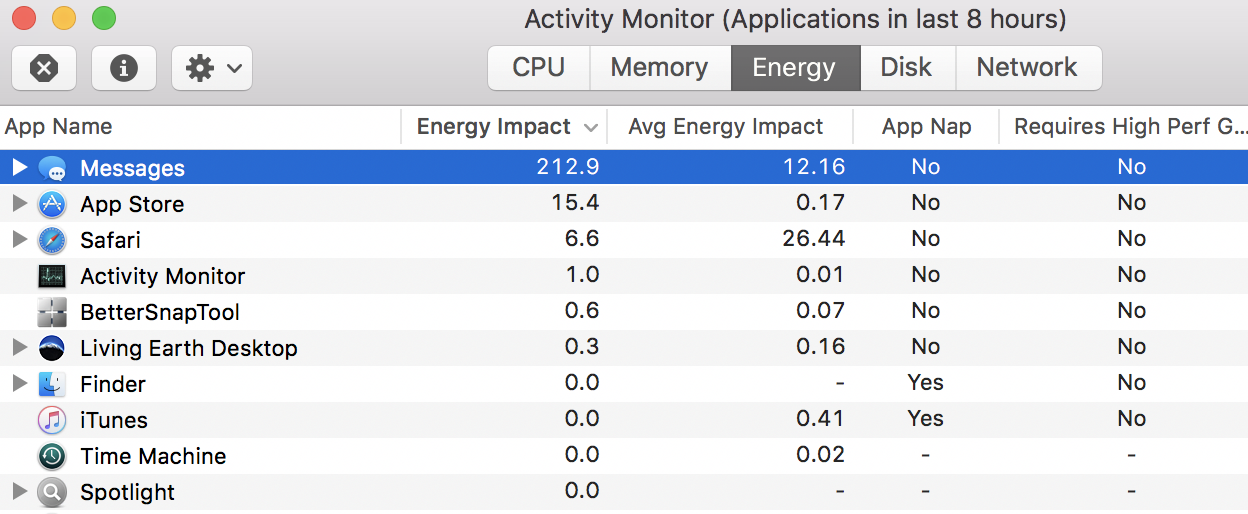Click the iTunes music note icon
This screenshot has width=1248, height=514.
point(52,420)
